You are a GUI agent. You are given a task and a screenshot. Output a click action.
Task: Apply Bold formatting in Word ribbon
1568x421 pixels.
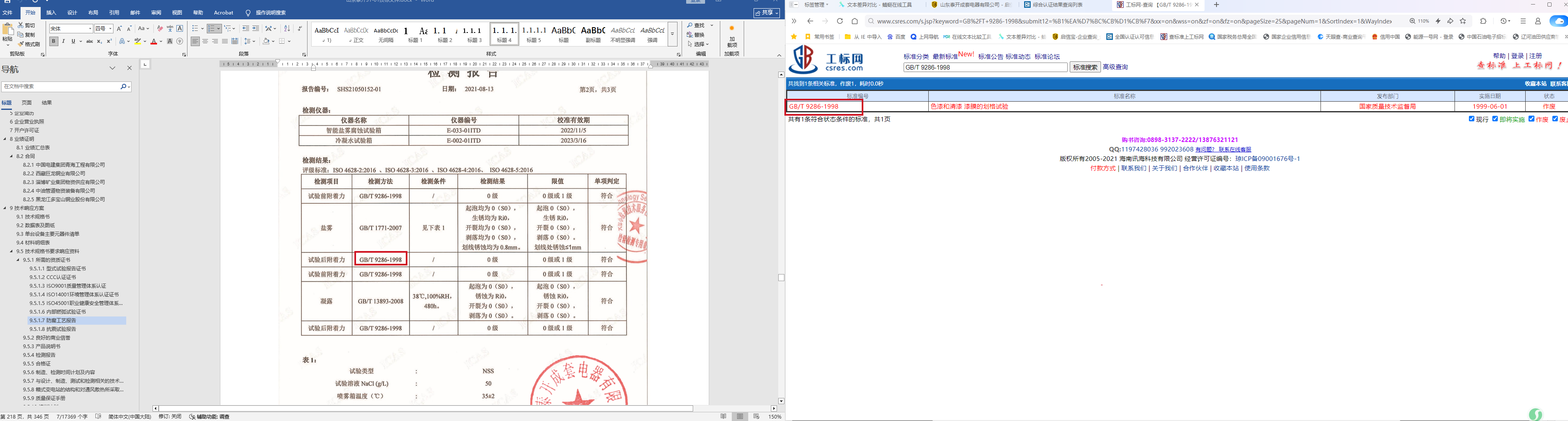point(53,42)
